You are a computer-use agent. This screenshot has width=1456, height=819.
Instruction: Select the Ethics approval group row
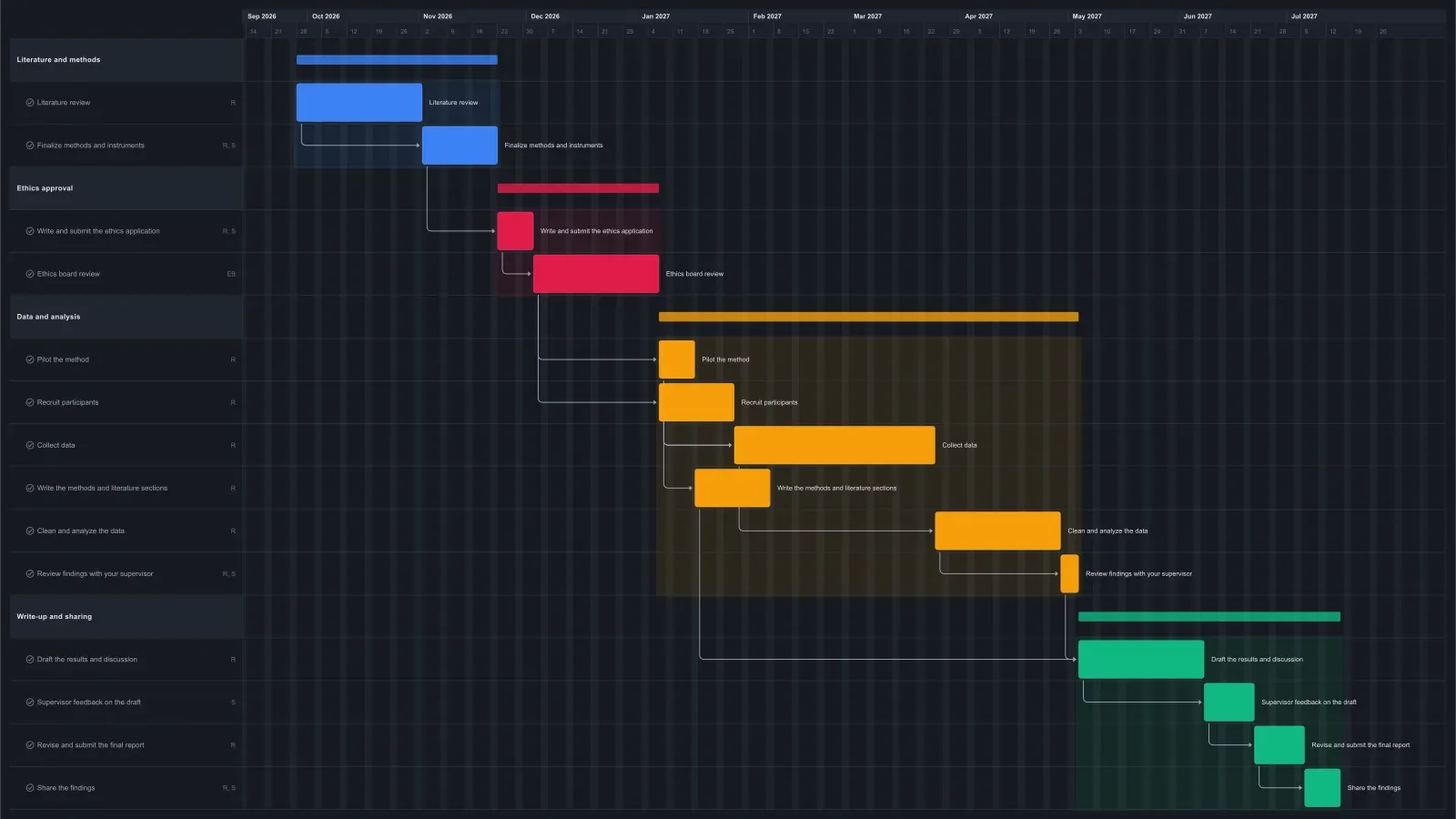126,188
